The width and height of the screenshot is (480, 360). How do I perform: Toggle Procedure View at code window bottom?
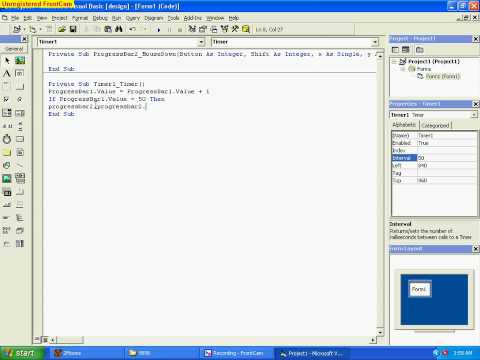point(37,340)
